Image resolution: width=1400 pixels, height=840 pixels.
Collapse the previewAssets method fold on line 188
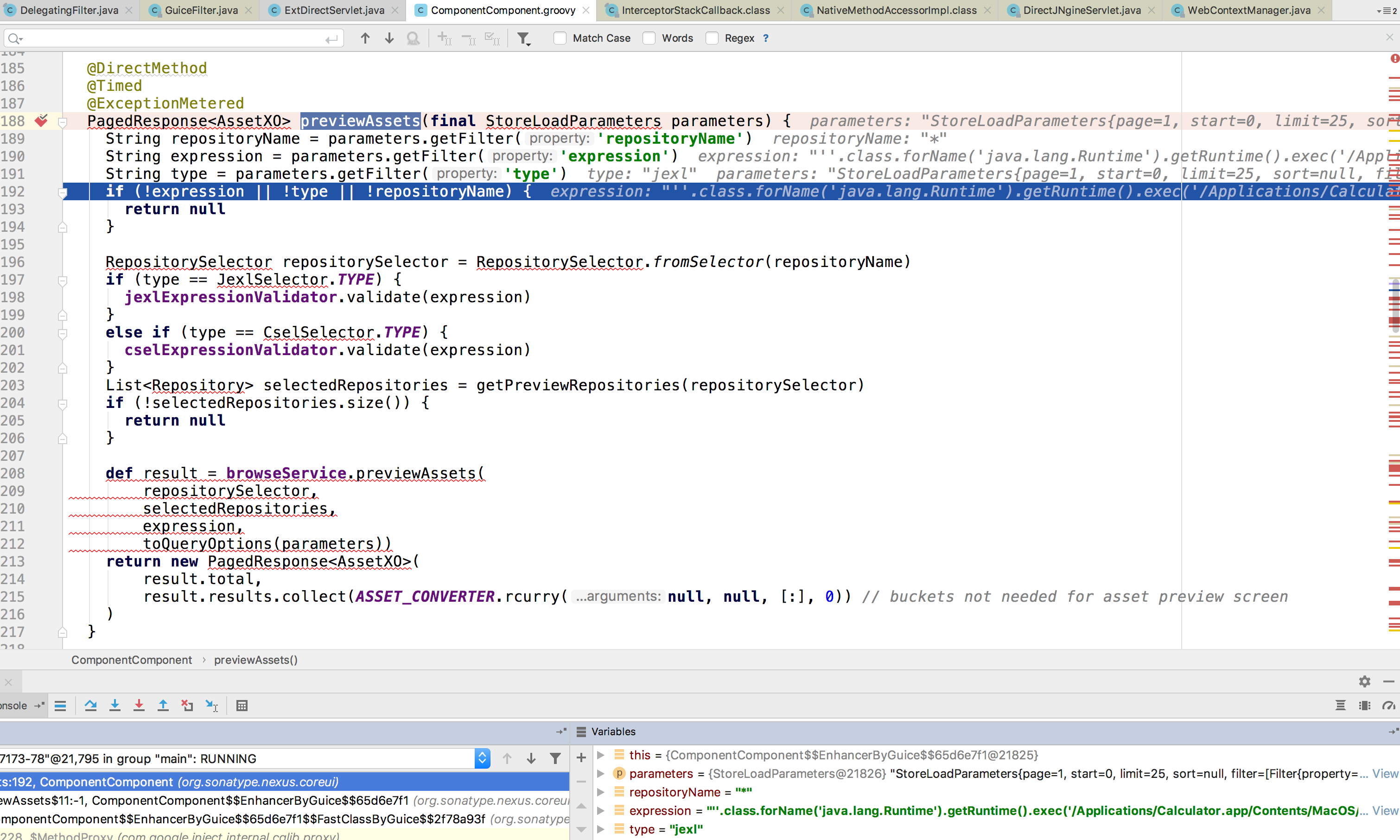[x=63, y=122]
